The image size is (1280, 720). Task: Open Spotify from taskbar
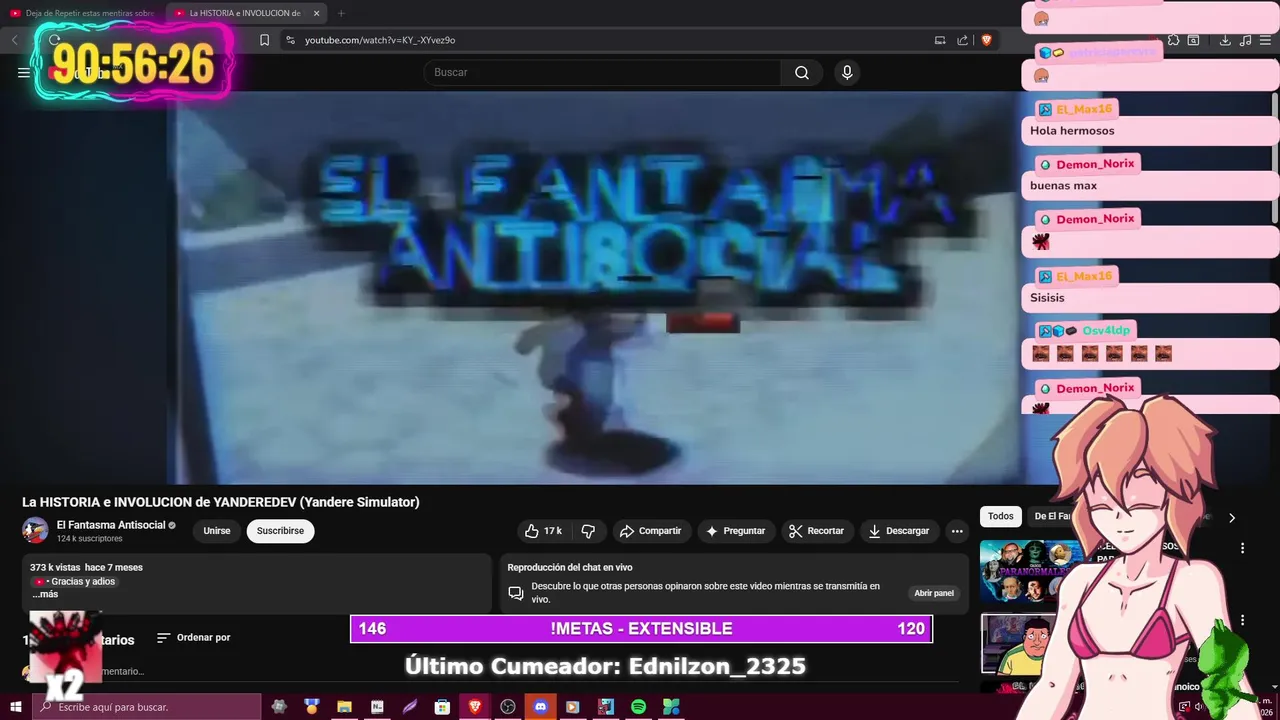click(x=638, y=707)
